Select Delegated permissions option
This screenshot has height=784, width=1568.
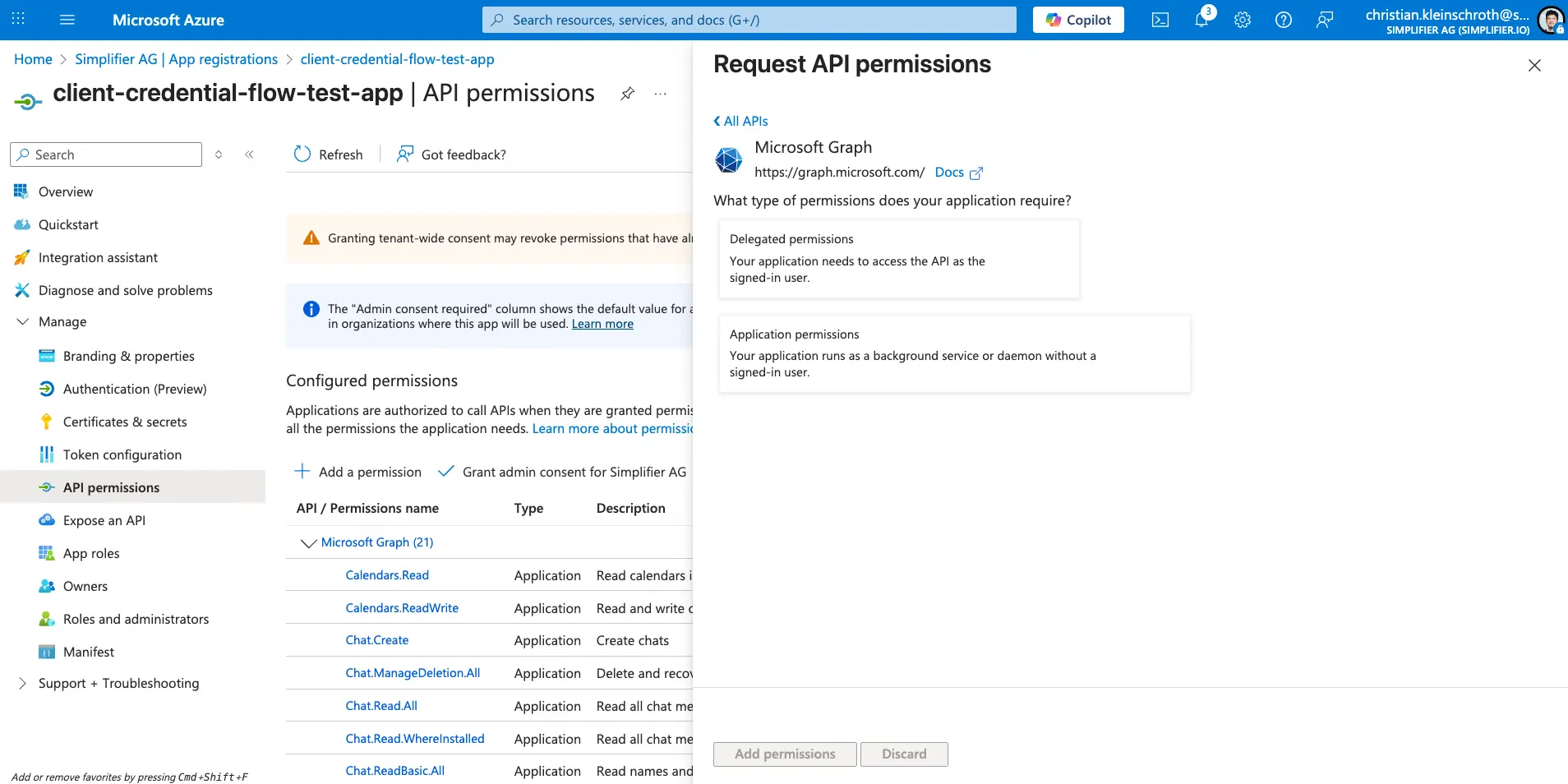click(898, 258)
